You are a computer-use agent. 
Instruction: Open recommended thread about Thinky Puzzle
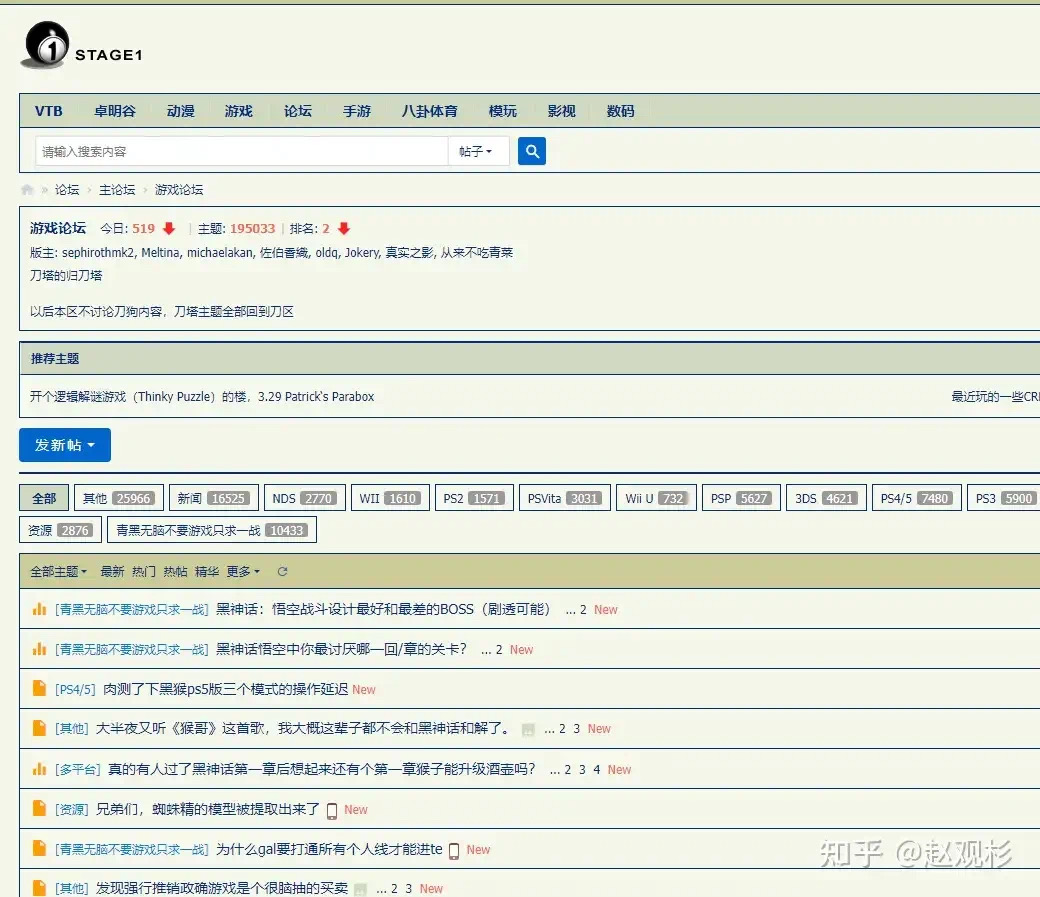202,397
